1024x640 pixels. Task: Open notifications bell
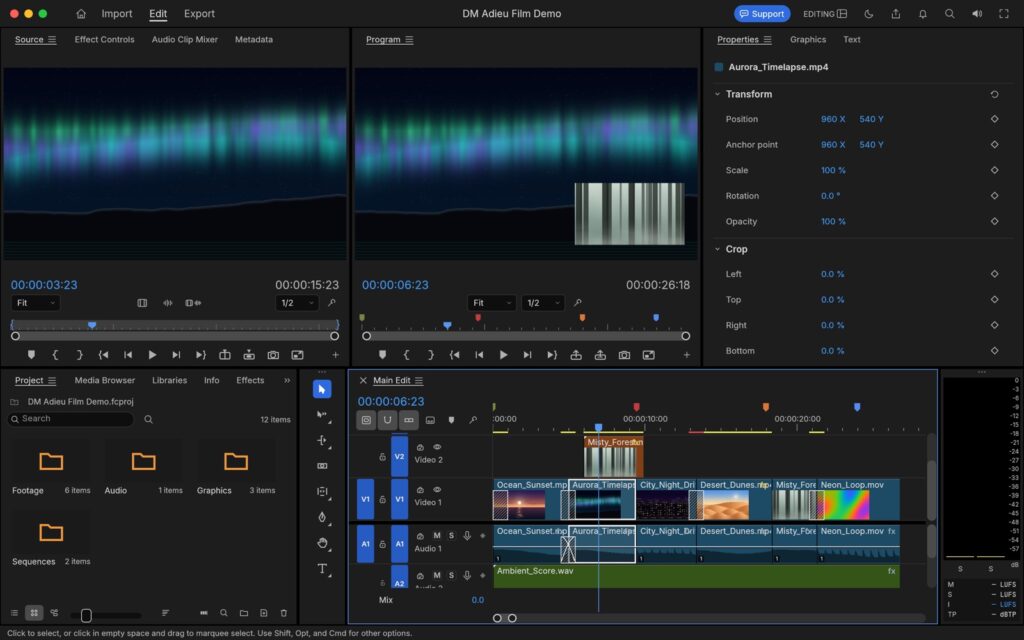[923, 14]
